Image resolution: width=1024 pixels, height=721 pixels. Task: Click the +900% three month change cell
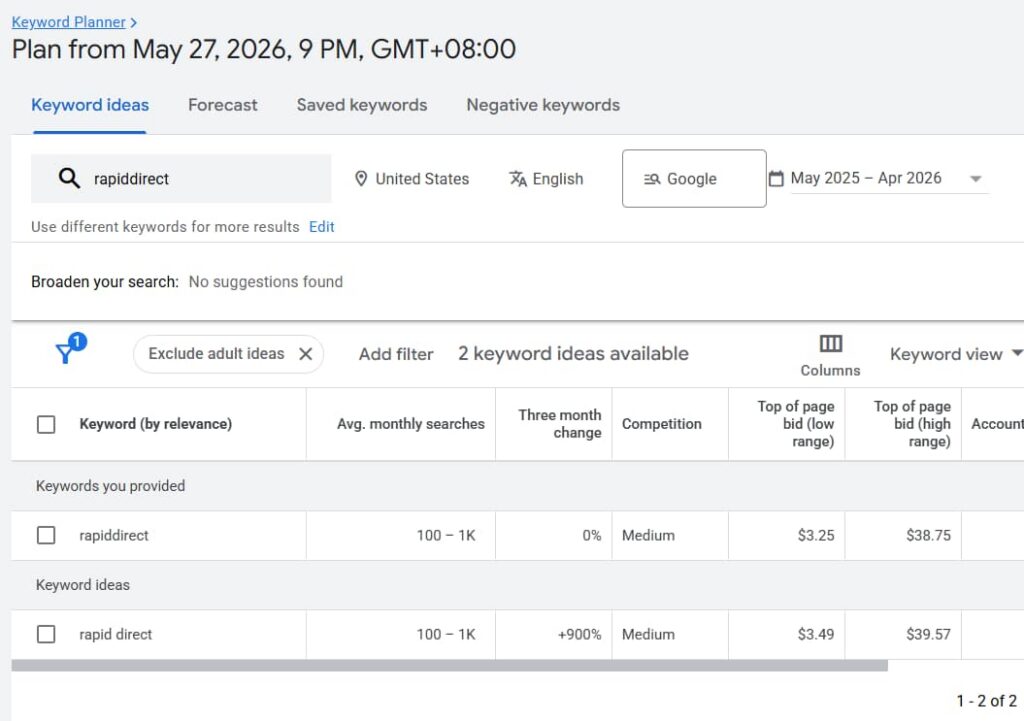[x=579, y=634]
